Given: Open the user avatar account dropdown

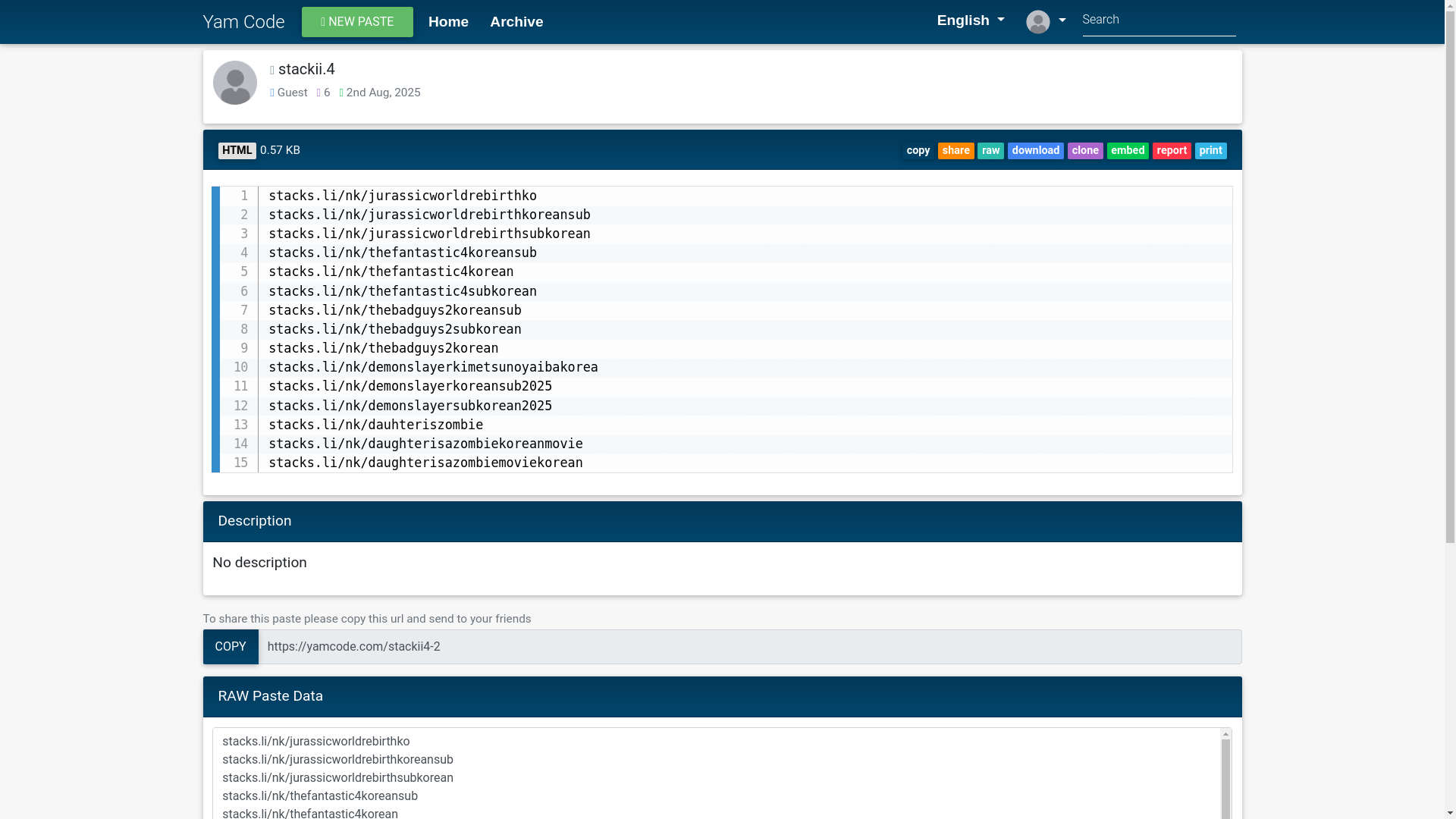Looking at the screenshot, I should pos(1046,21).
